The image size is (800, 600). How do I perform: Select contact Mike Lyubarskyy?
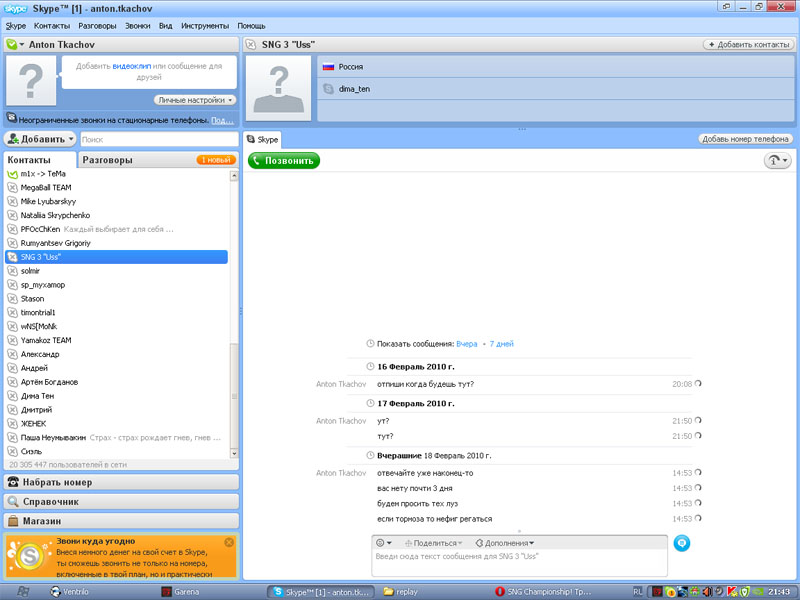click(x=117, y=202)
